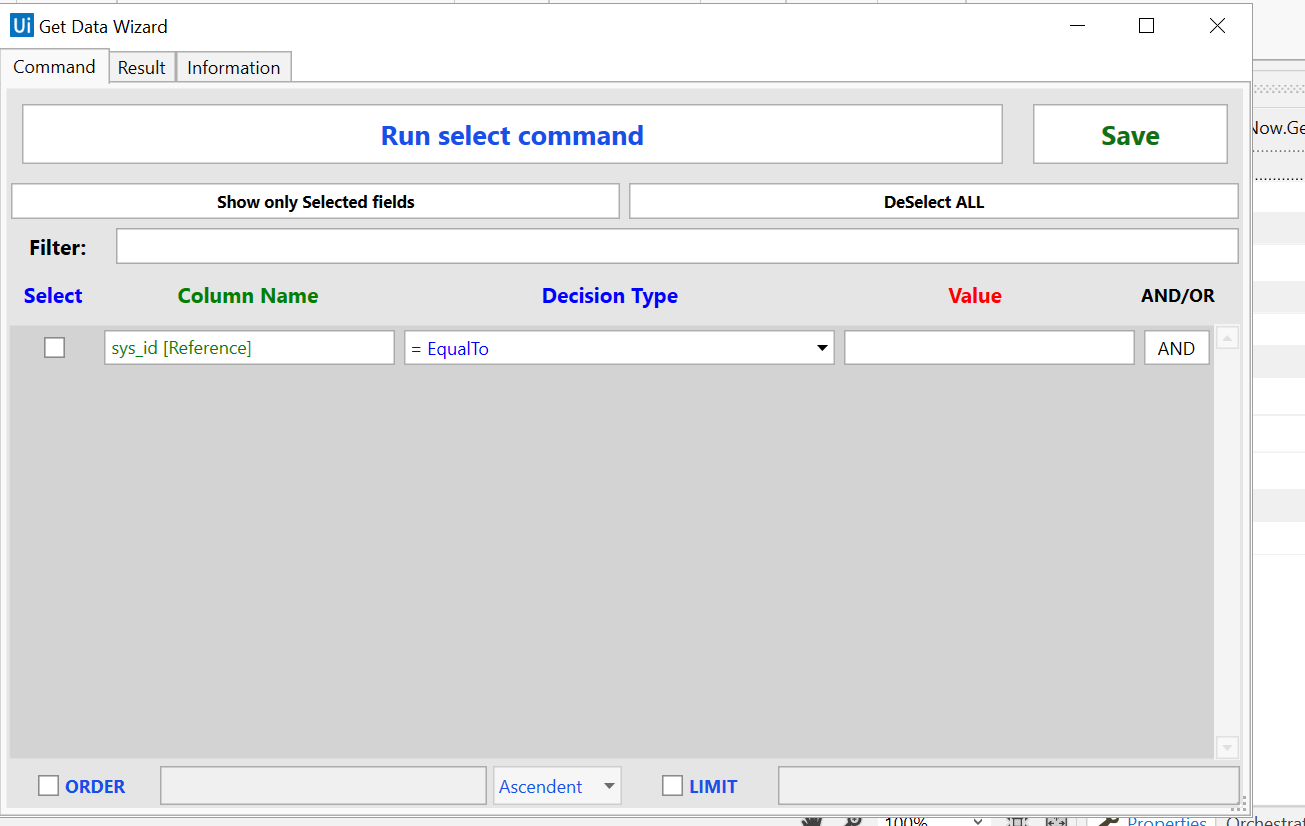1305x826 pixels.
Task: Click the ORDER column text field
Action: (323, 786)
